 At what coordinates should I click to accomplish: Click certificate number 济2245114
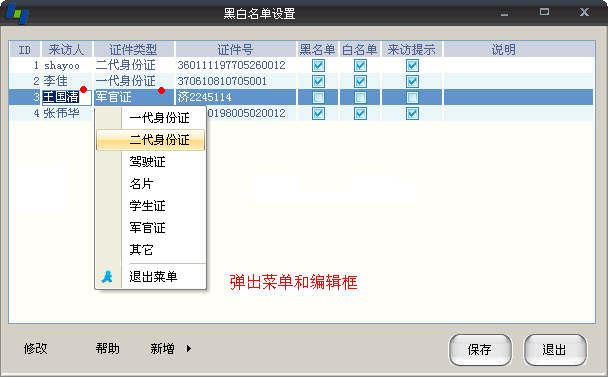click(x=204, y=97)
